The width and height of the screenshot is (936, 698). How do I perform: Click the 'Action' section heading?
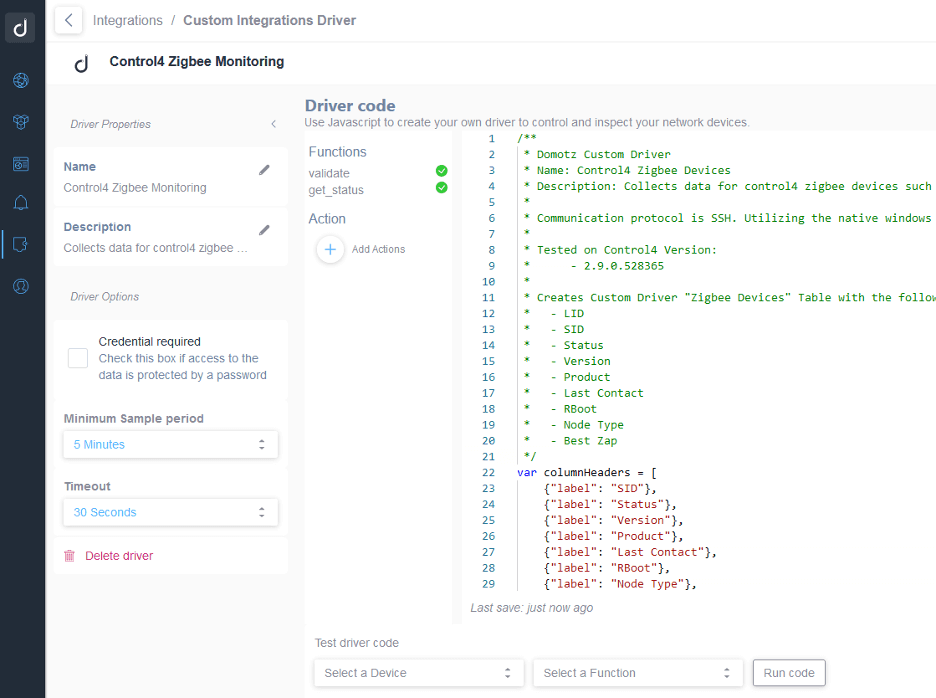pos(327,219)
